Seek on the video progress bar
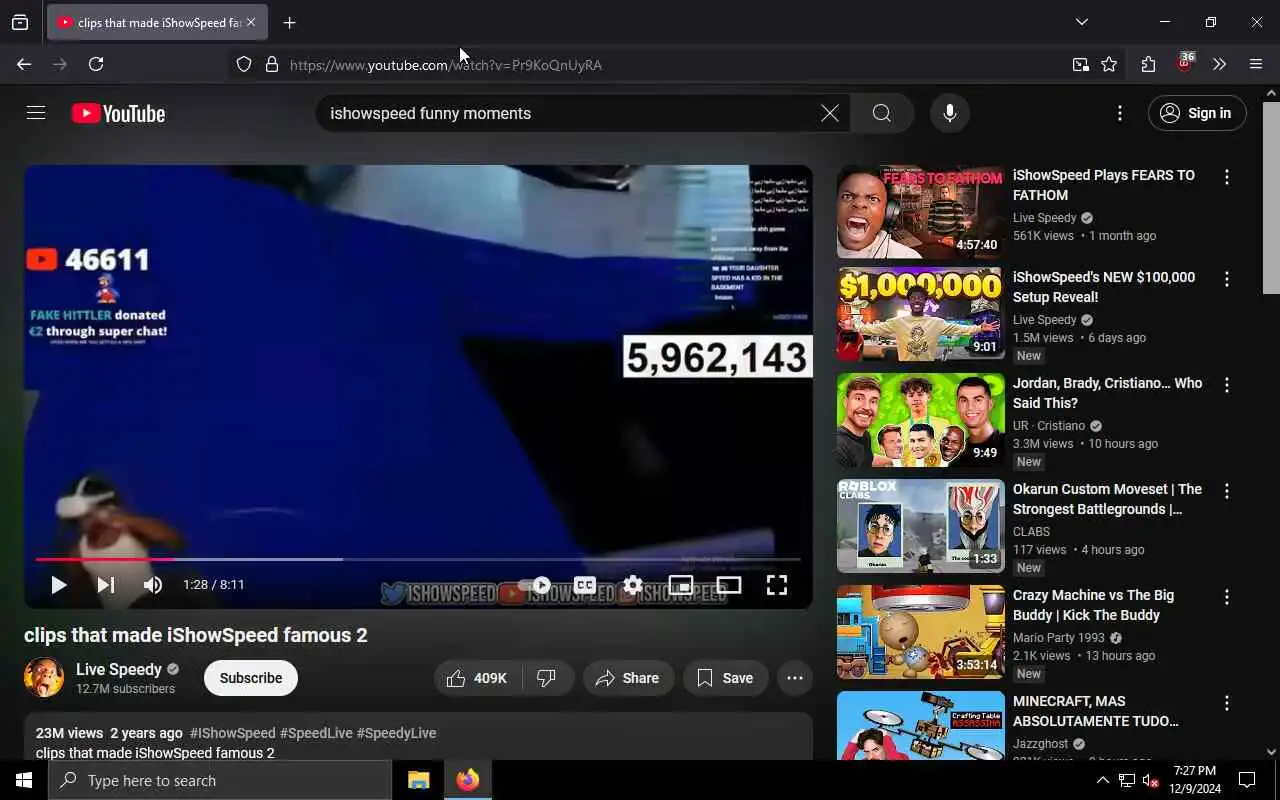 (418, 560)
